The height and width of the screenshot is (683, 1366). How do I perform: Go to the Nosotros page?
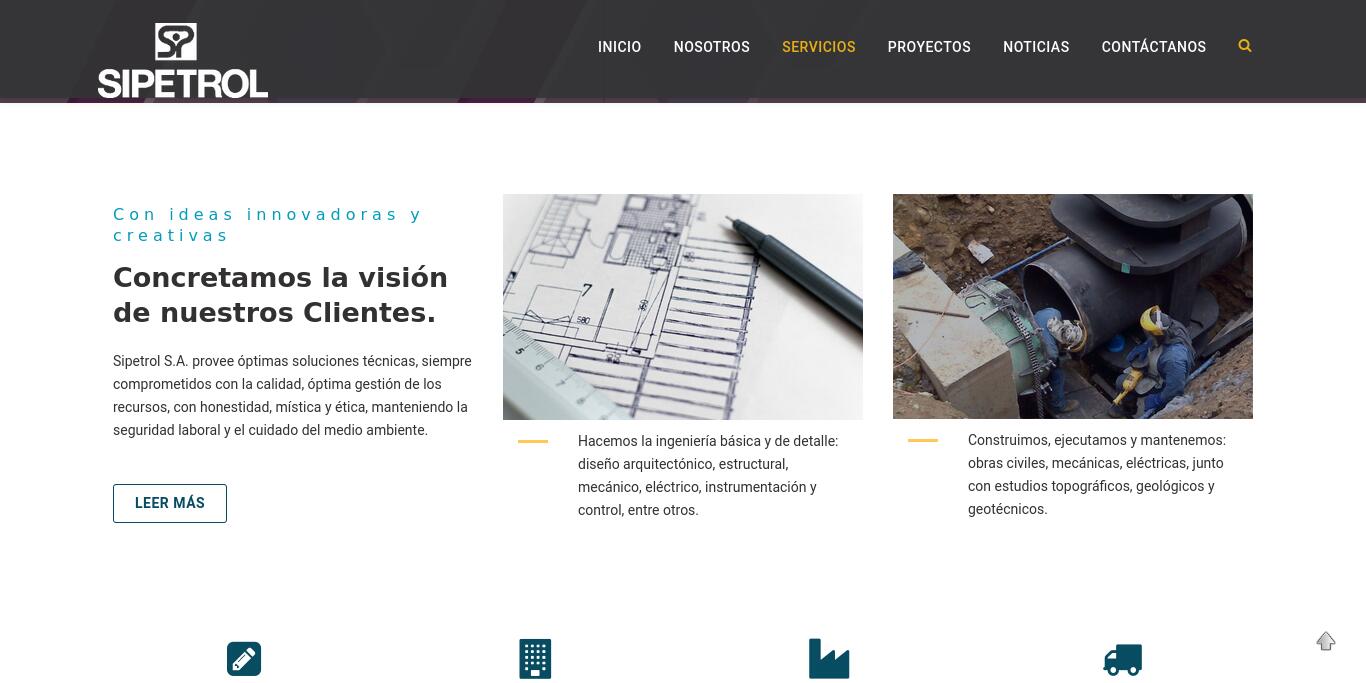(712, 47)
